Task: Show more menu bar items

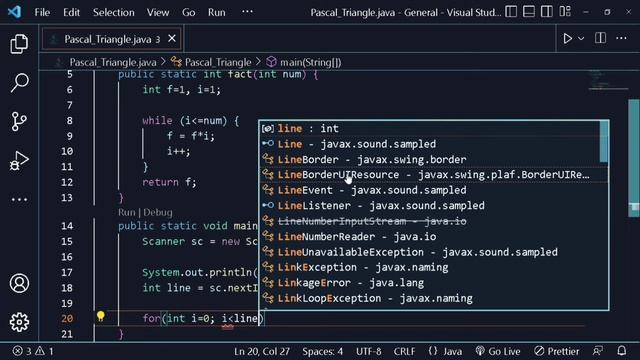Action: [x=247, y=12]
